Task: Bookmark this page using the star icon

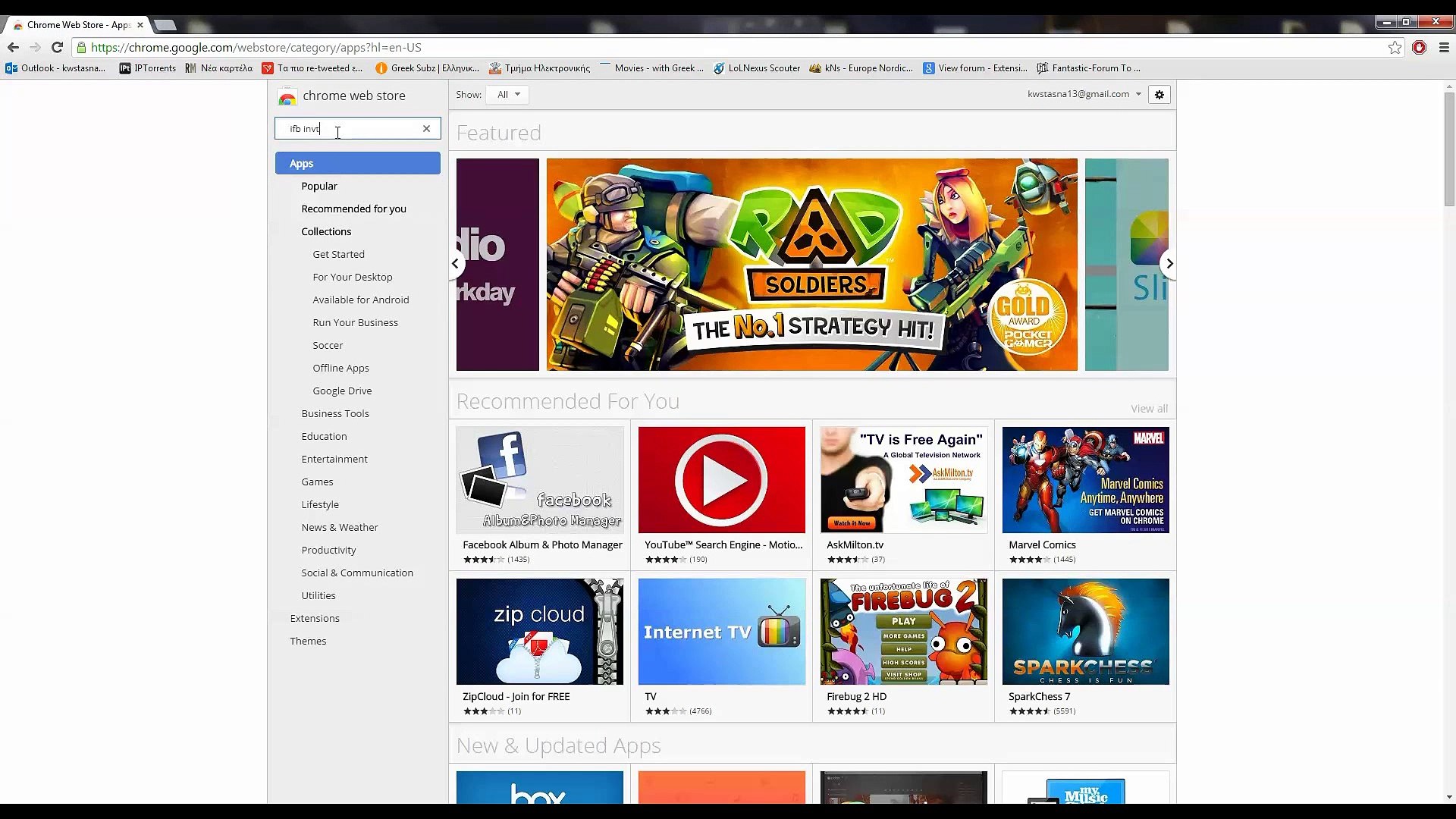Action: (1395, 47)
